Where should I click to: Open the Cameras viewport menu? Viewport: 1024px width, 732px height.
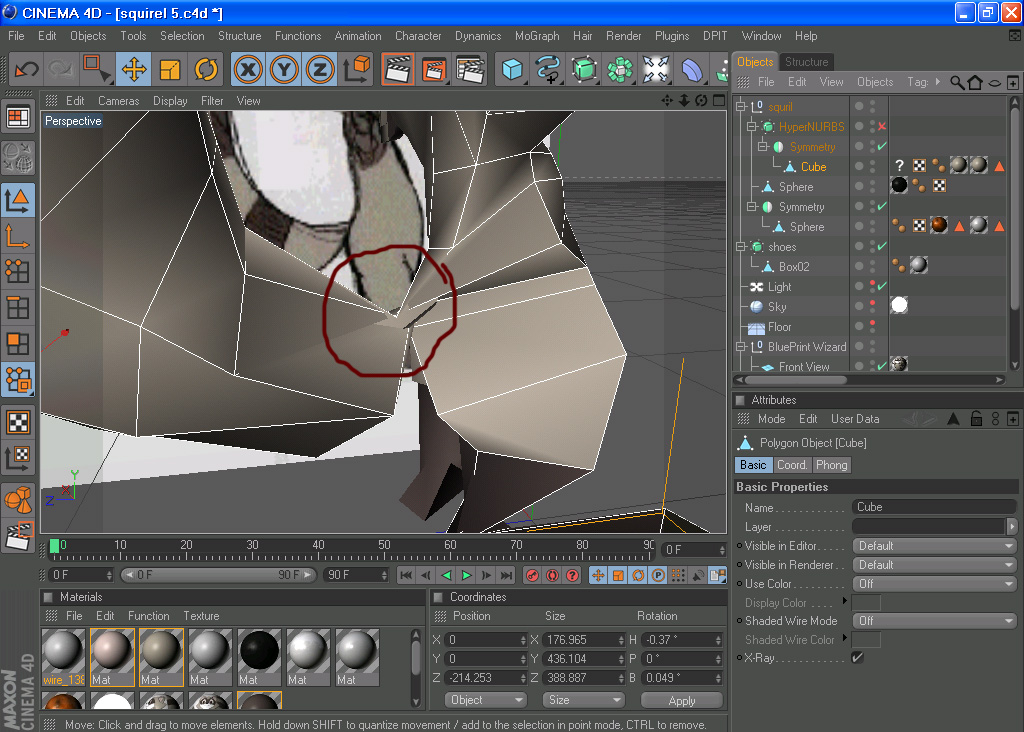pos(118,101)
